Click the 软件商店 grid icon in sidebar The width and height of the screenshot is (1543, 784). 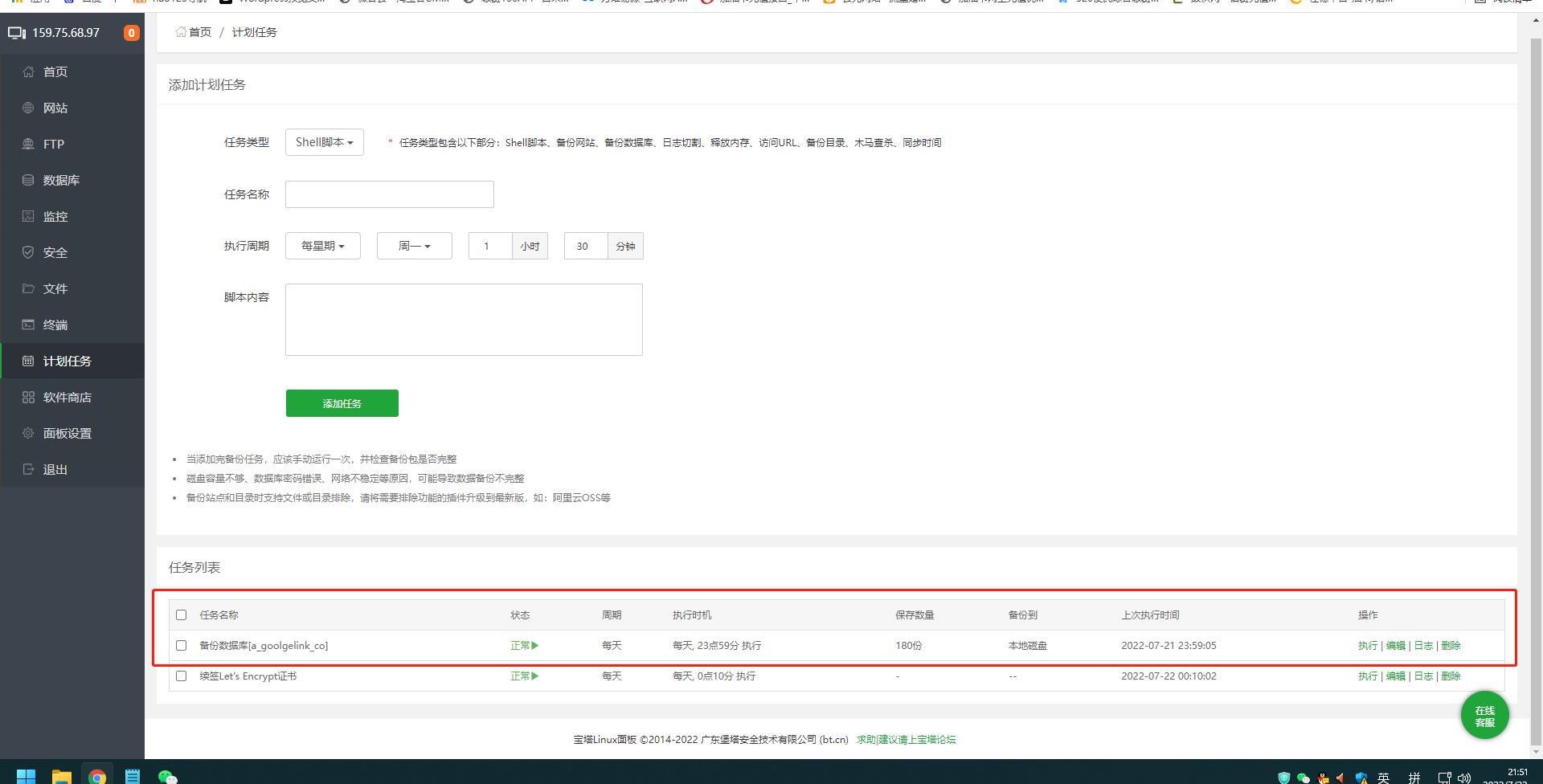pyautogui.click(x=28, y=397)
